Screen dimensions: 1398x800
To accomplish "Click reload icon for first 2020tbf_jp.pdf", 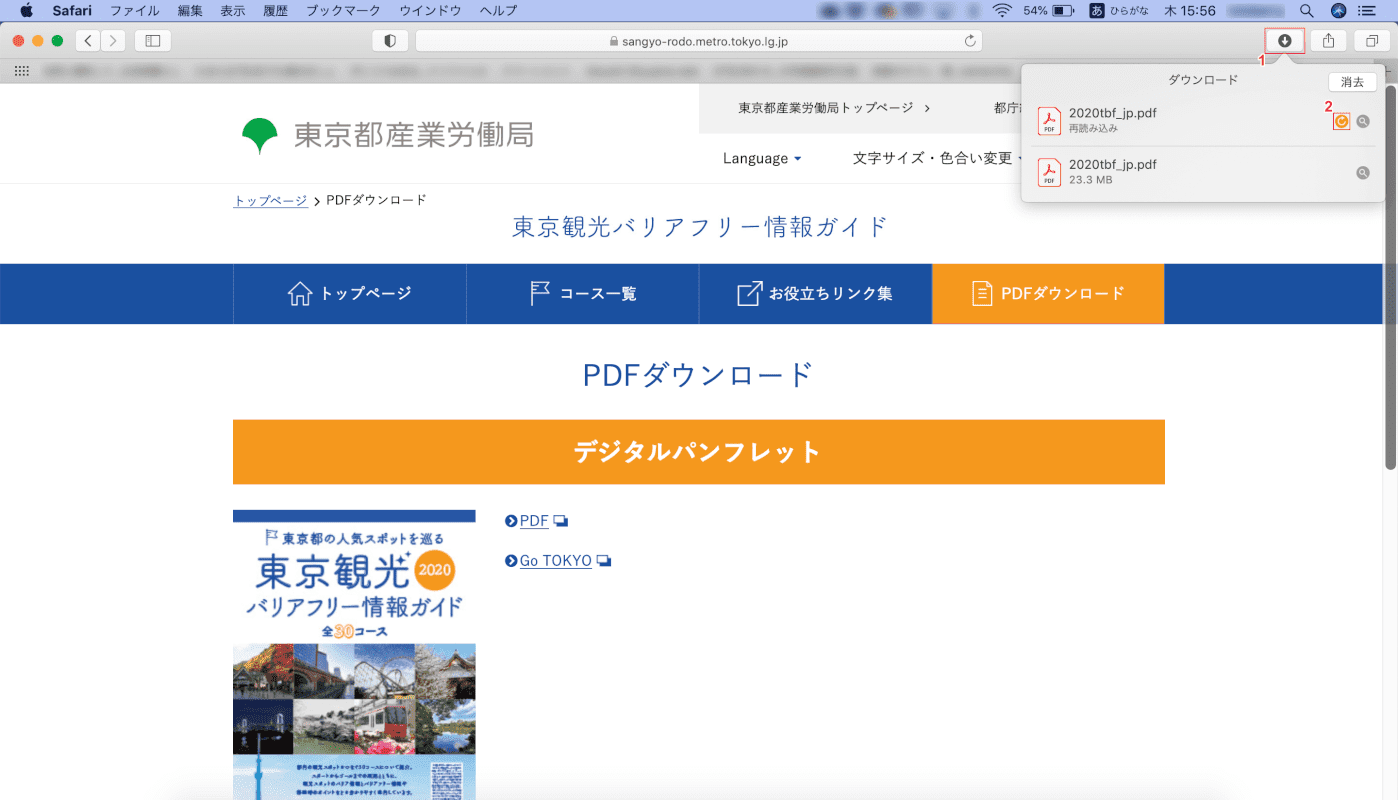I will [1342, 121].
